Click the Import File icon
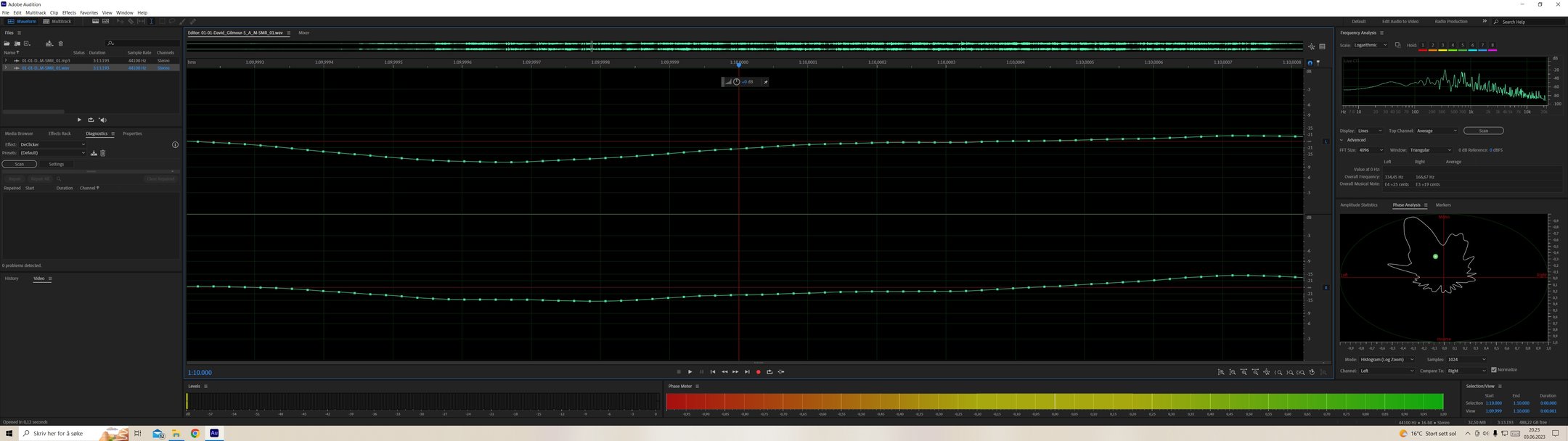Image resolution: width=1568 pixels, height=441 pixels. 17,44
